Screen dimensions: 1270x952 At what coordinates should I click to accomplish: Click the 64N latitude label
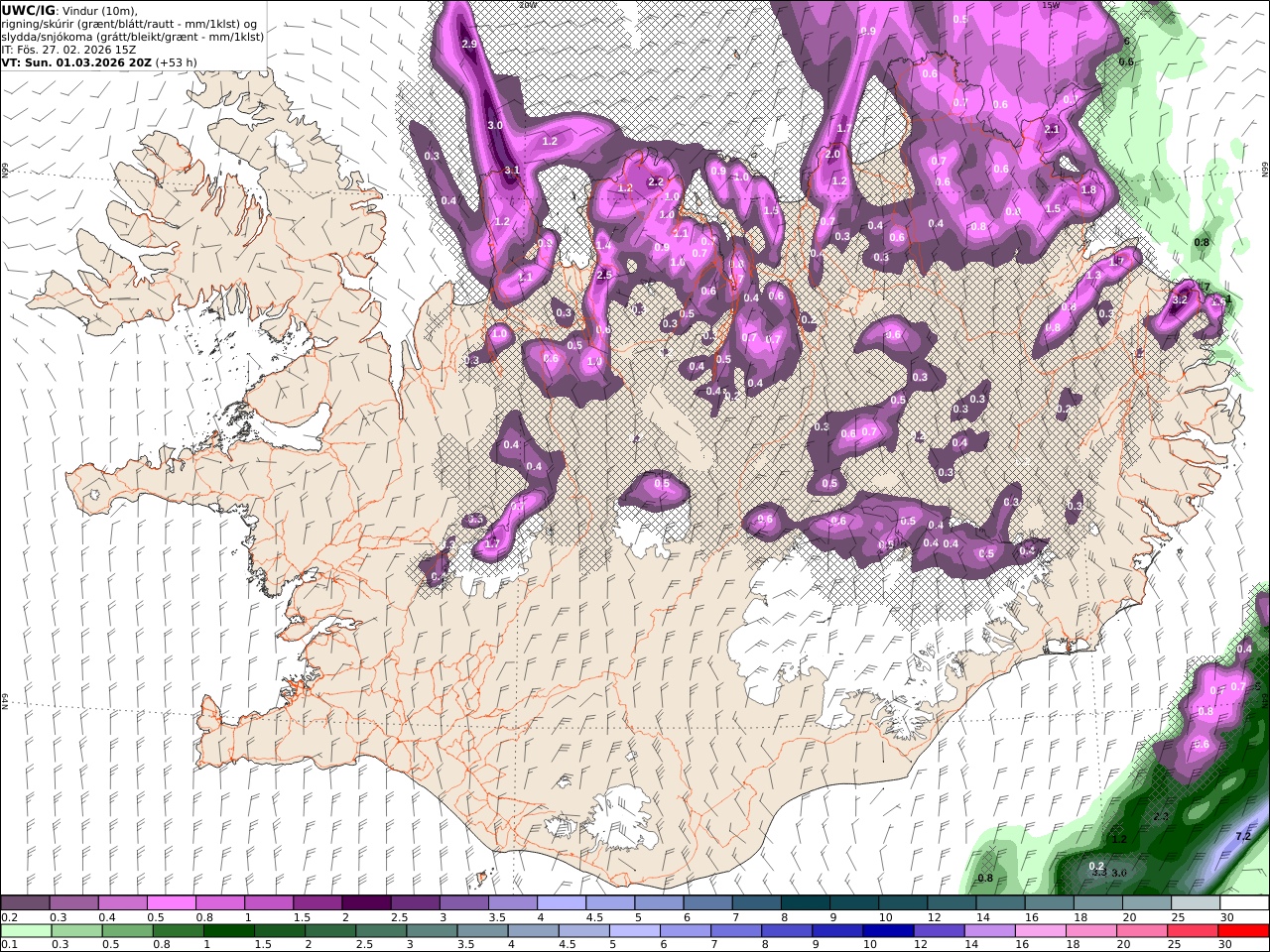(5, 701)
